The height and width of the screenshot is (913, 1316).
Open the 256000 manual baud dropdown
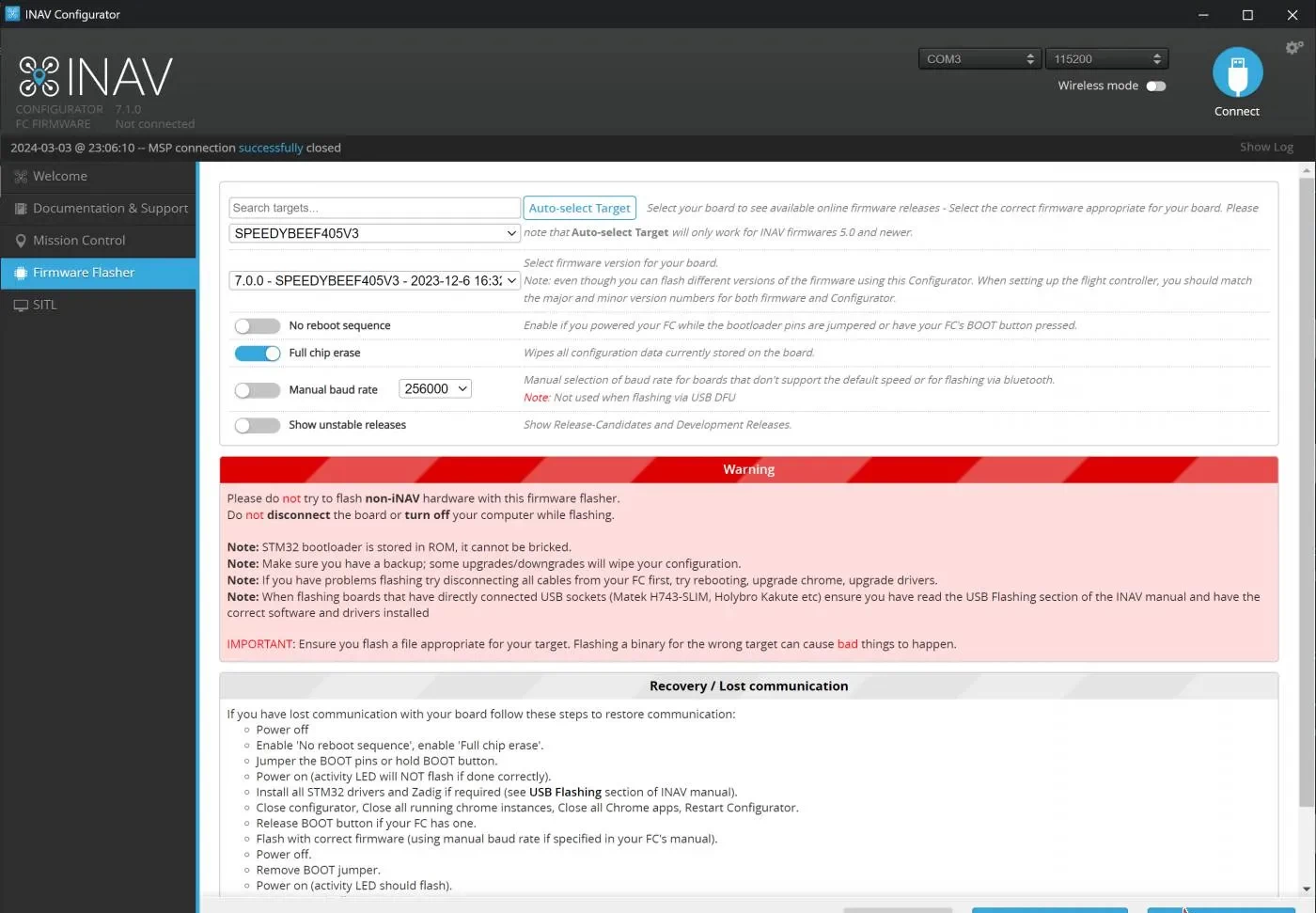click(x=435, y=388)
